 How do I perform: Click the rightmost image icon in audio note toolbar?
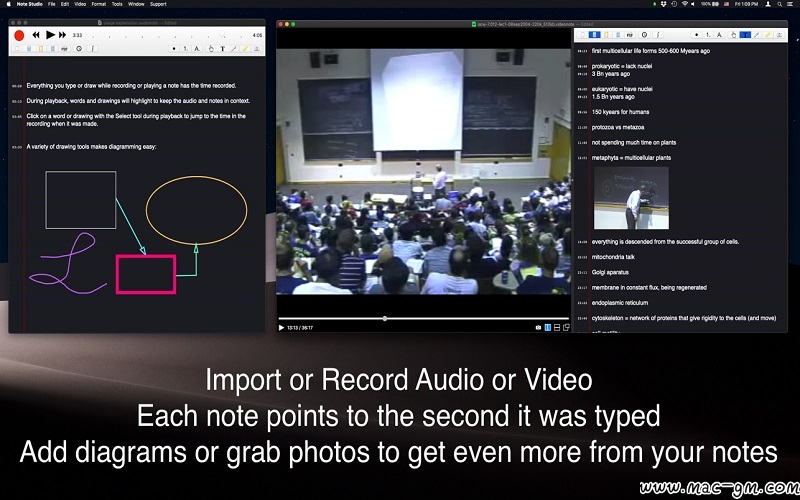[257, 48]
